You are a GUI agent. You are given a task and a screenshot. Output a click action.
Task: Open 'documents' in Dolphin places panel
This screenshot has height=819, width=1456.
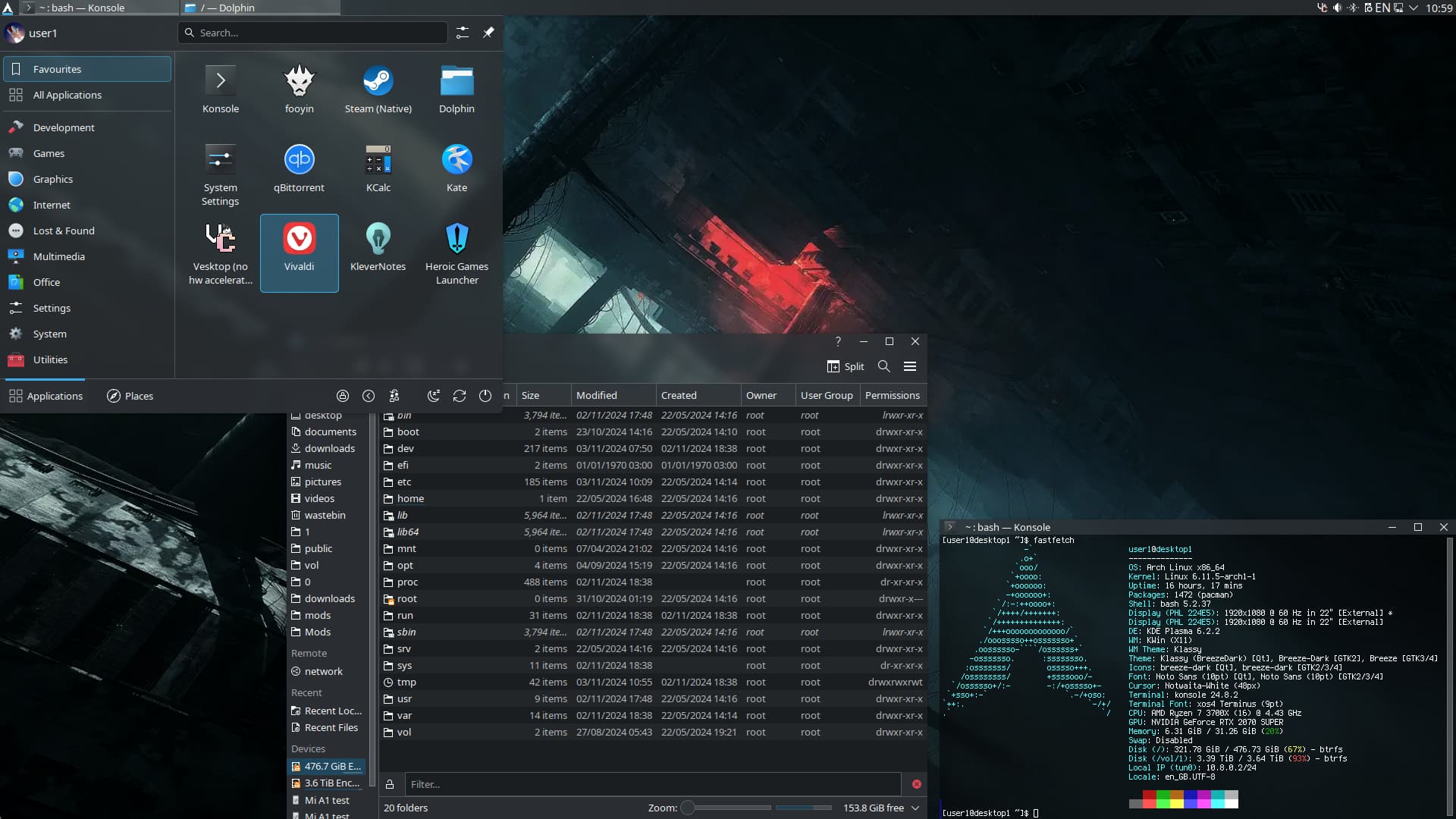328,431
